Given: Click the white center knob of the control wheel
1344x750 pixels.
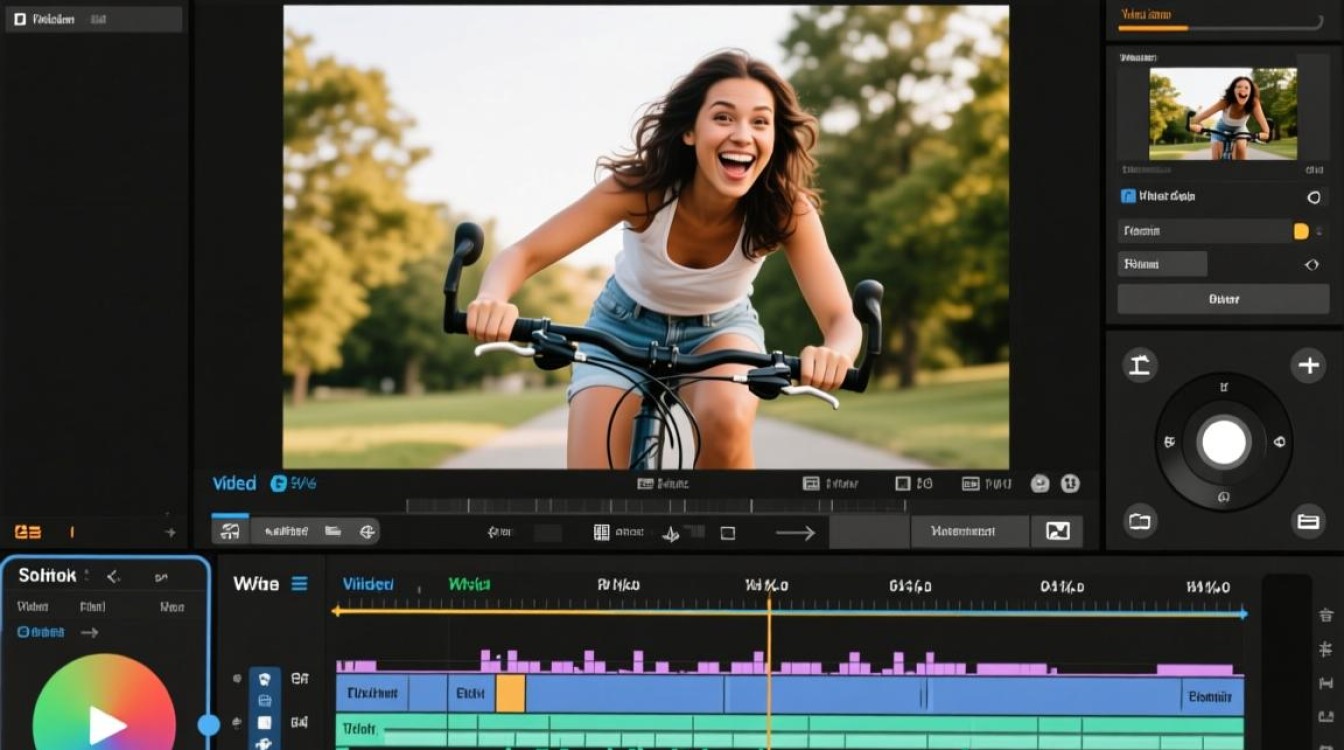Looking at the screenshot, I should (x=1224, y=442).
